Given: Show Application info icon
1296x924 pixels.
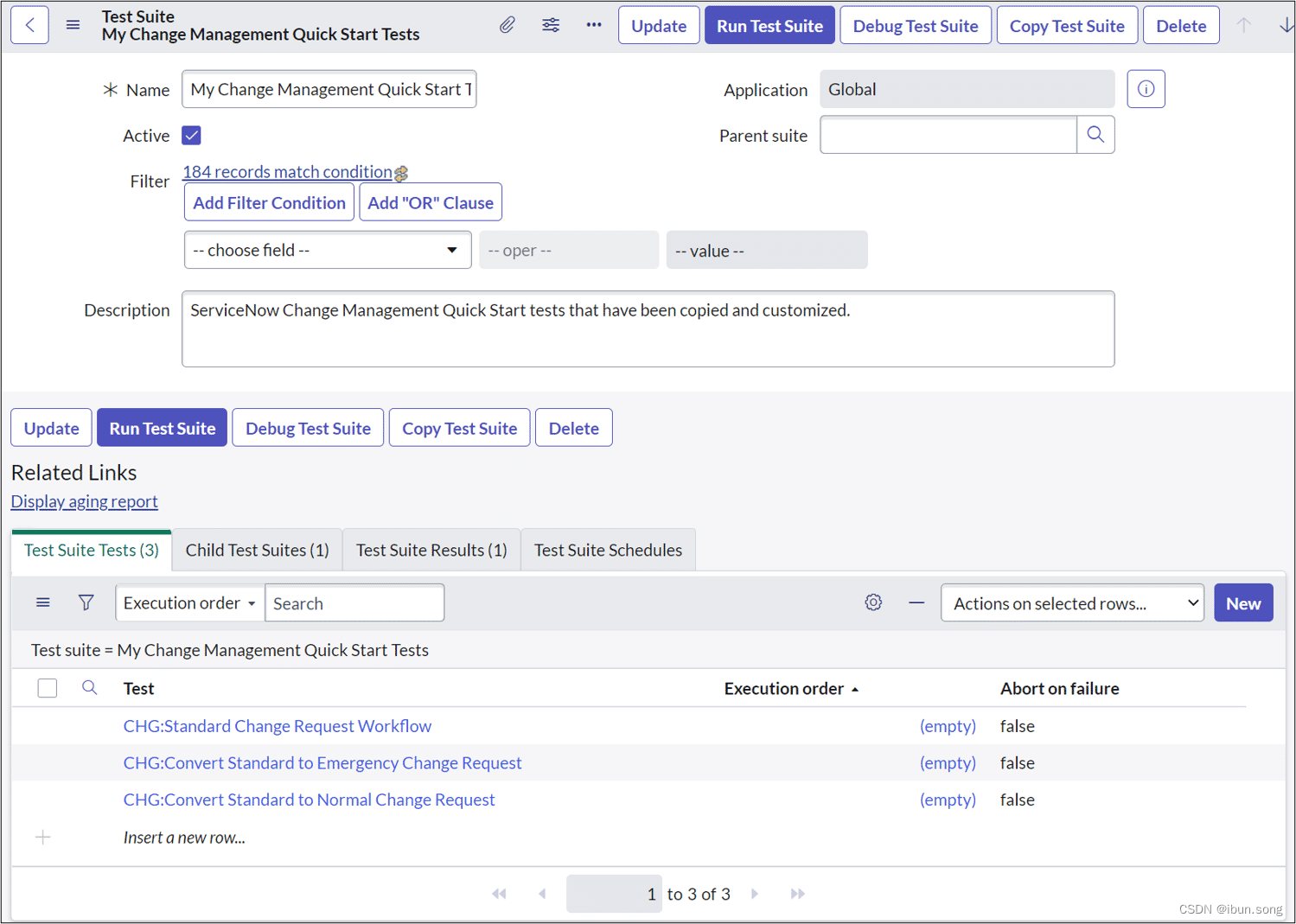Looking at the screenshot, I should tap(1146, 89).
